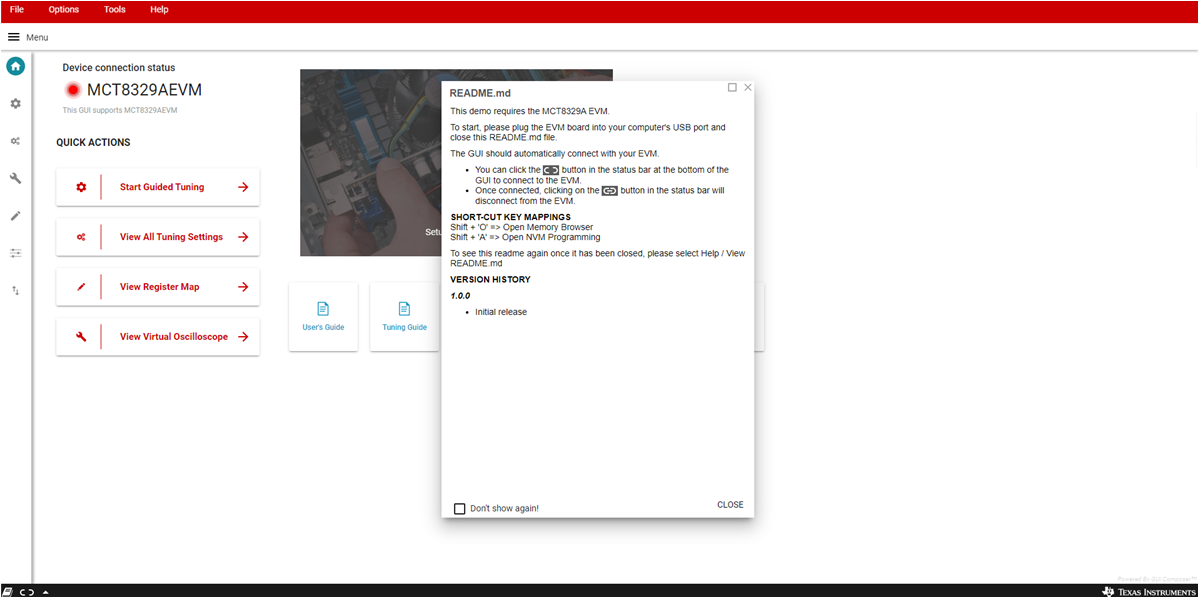Image resolution: width=1200 pixels, height=599 pixels.
Task: Open the gear settings icon in the sidebar
Action: tap(15, 104)
